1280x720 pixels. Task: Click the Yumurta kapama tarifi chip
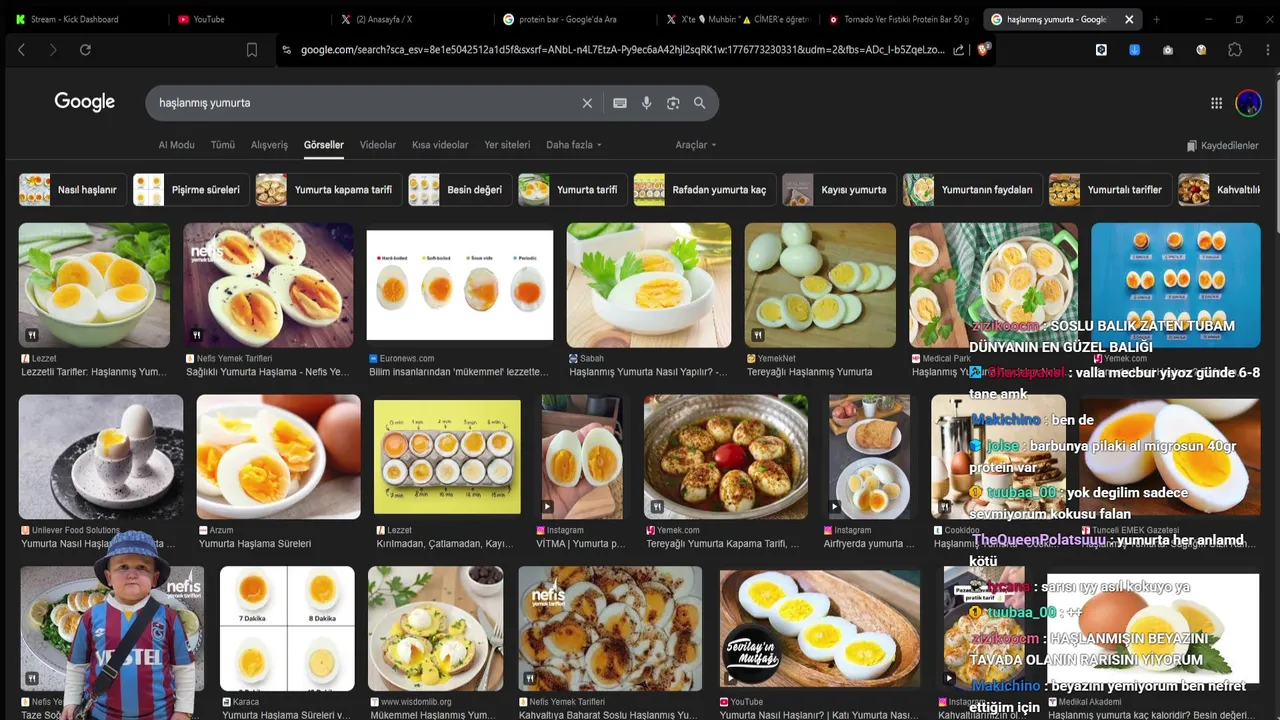329,190
